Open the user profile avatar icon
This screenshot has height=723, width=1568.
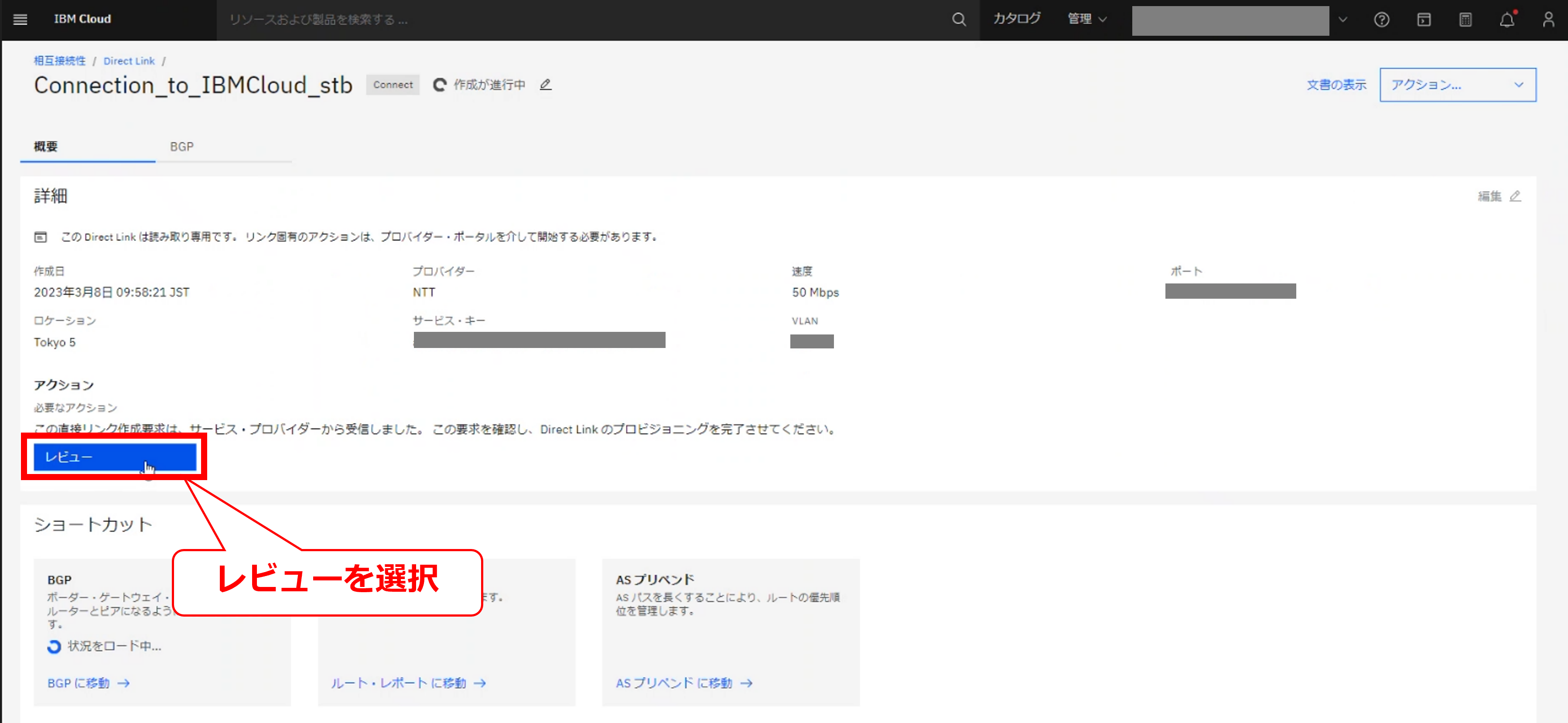click(1548, 20)
